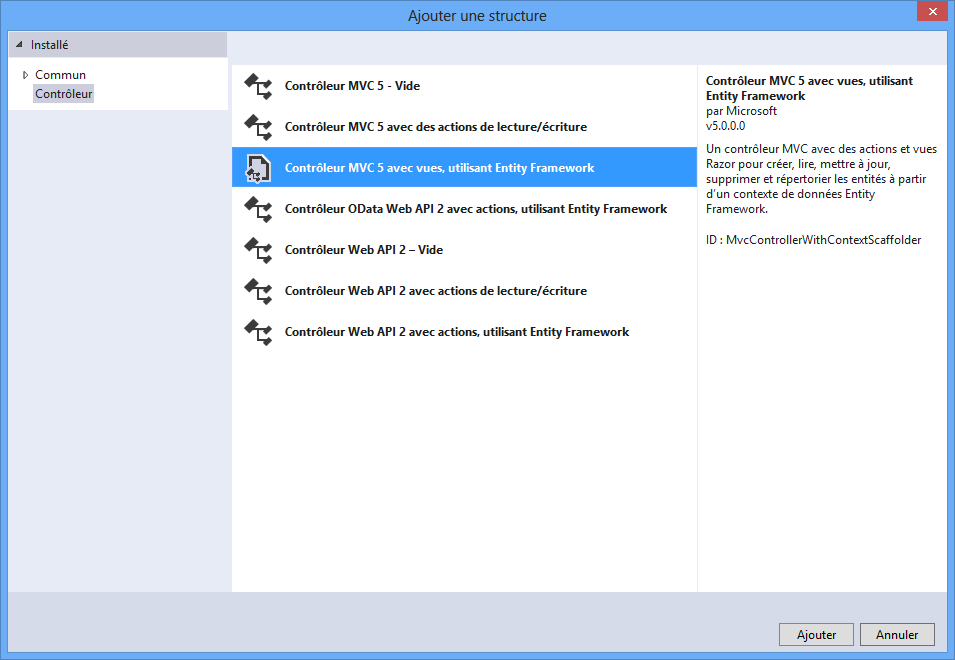This screenshot has height=660, width=955.
Task: Click icon of Web API 2 Entity Framework controller
Action: [258, 332]
